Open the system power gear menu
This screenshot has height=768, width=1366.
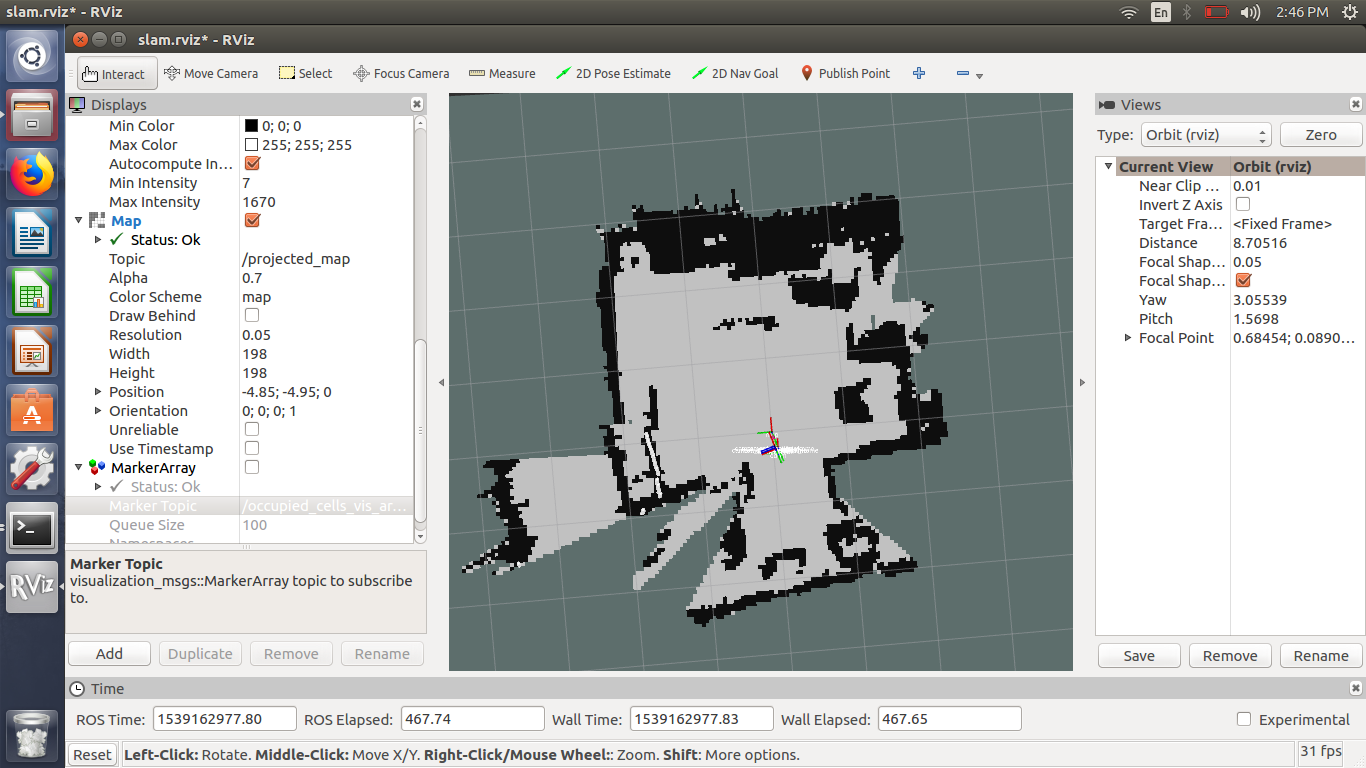(x=1349, y=12)
